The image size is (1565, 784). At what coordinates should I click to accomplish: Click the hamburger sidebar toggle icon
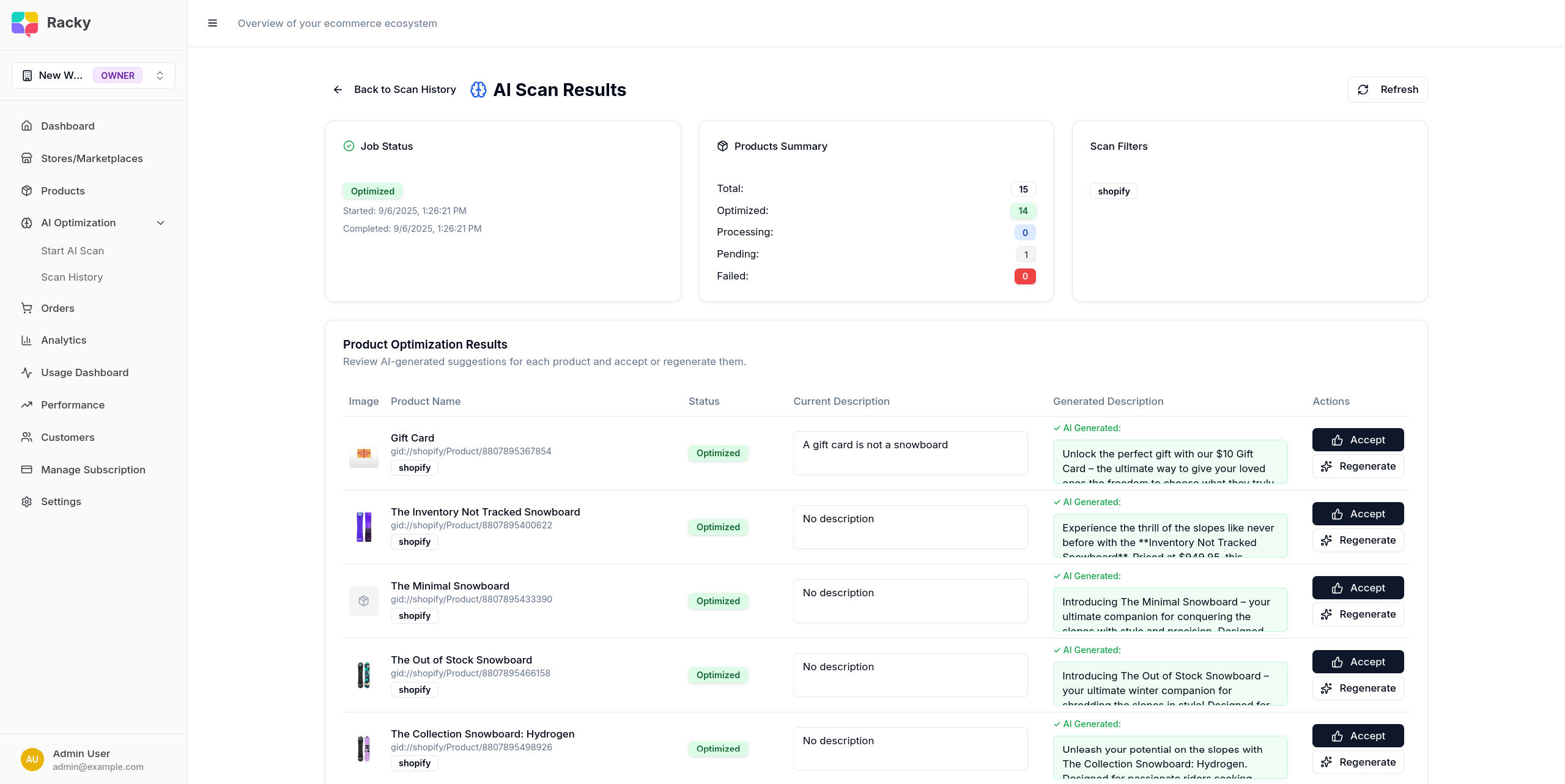(212, 23)
